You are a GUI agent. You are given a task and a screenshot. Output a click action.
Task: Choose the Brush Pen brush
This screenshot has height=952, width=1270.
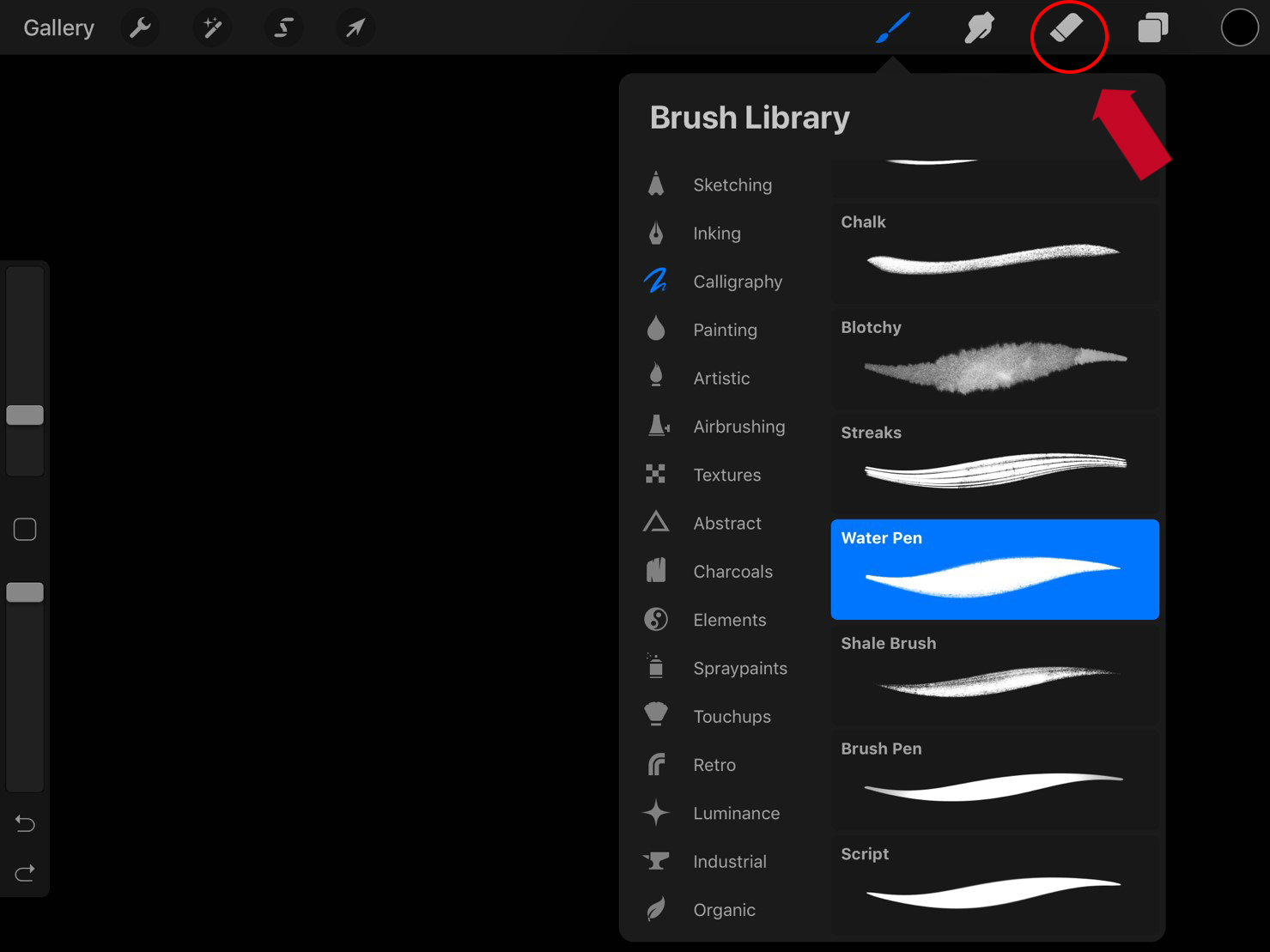[994, 779]
